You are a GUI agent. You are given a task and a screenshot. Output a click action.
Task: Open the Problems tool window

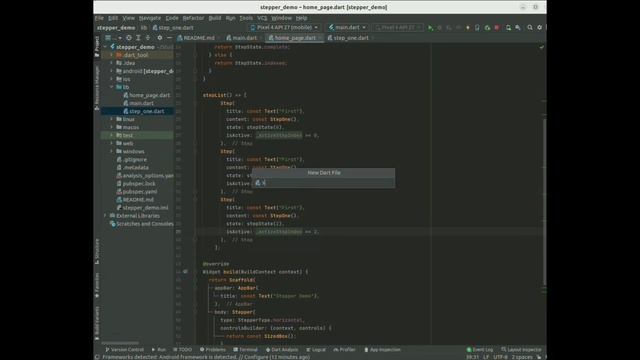[x=213, y=350]
